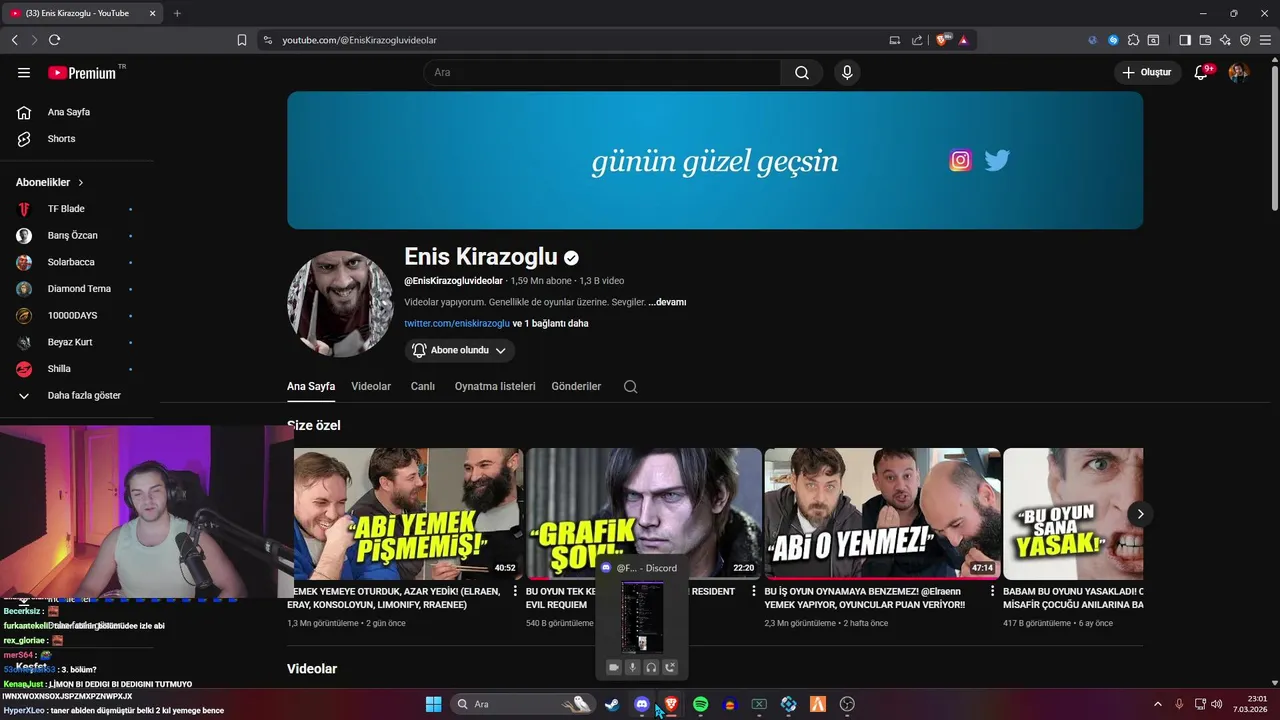This screenshot has height=720, width=1280.
Task: Toggle Brave Shields lion icon
Action: [x=942, y=40]
